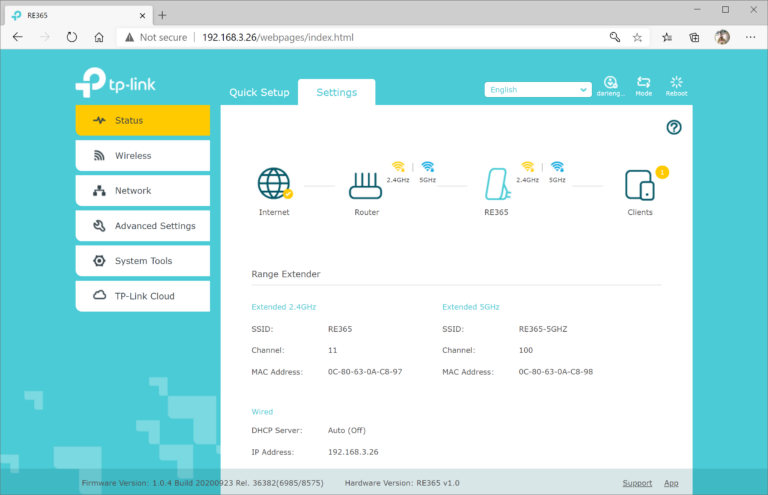
Task: Open the Collections icon
Action: [694, 37]
